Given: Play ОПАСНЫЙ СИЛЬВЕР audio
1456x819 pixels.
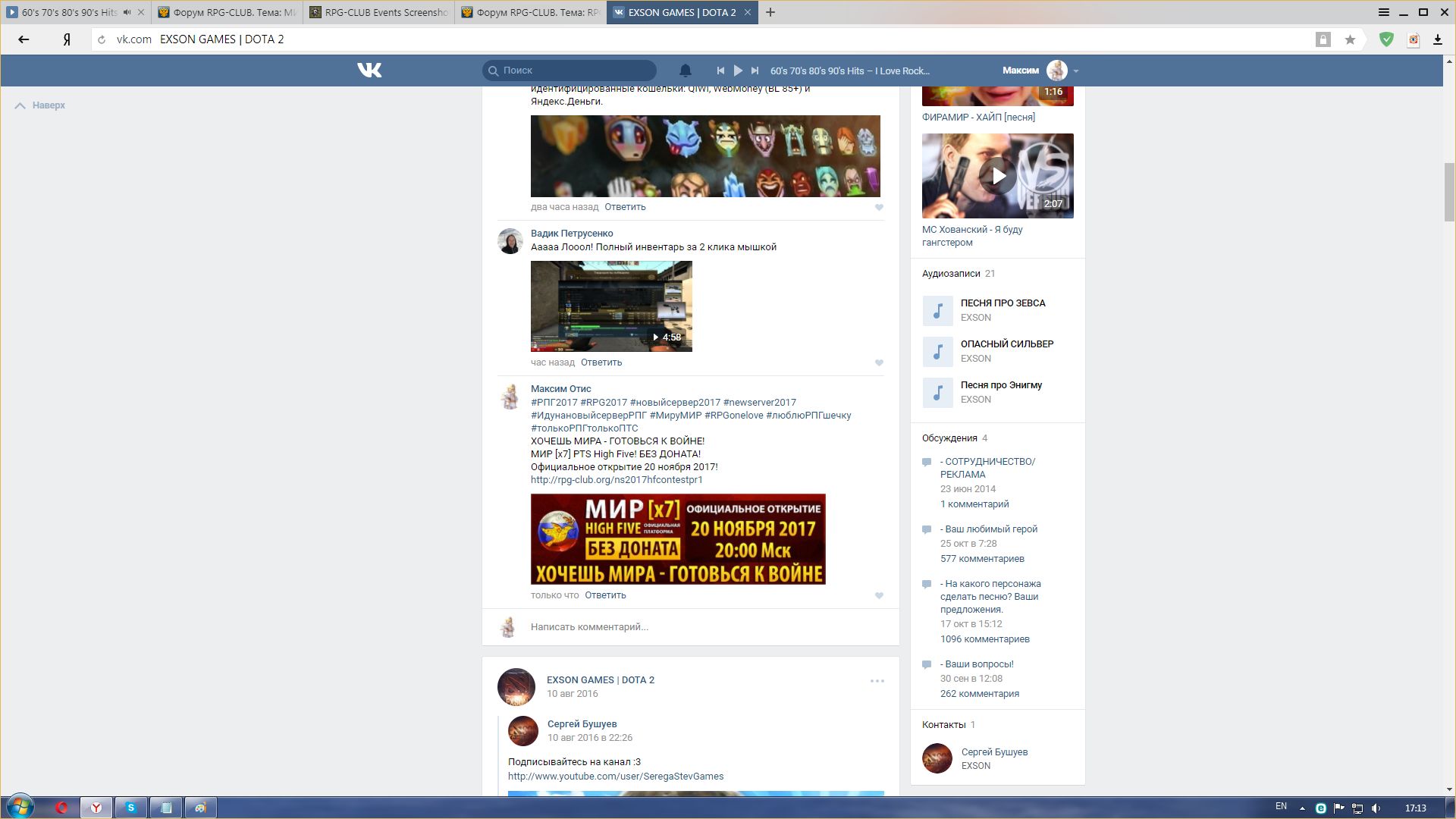Looking at the screenshot, I should tap(938, 351).
